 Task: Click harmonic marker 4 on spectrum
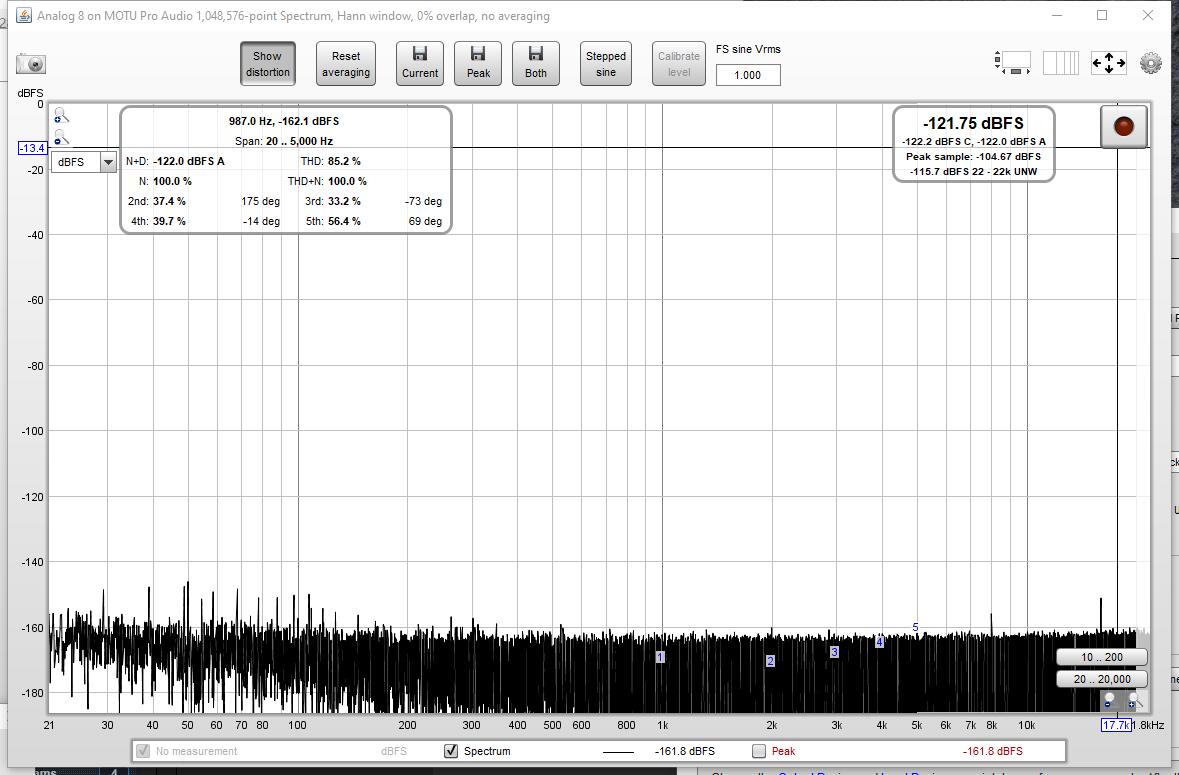[879, 642]
